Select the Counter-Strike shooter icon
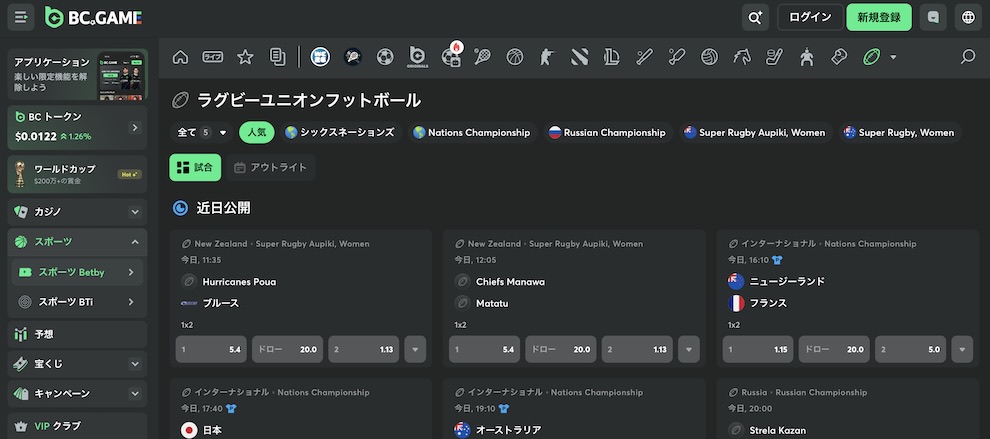The image size is (990, 439). tap(547, 57)
